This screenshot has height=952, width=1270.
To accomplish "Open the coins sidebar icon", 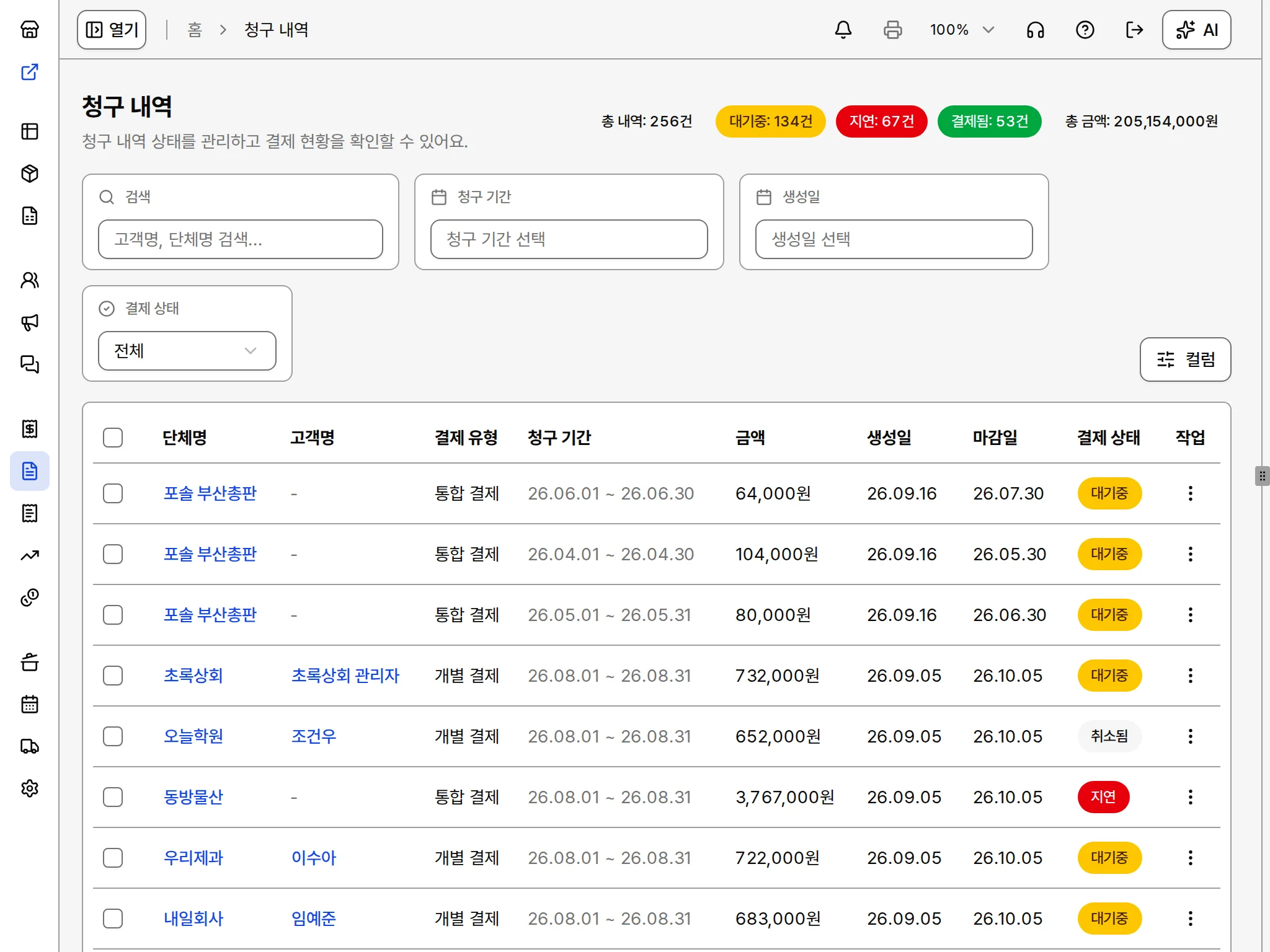I will [x=30, y=597].
